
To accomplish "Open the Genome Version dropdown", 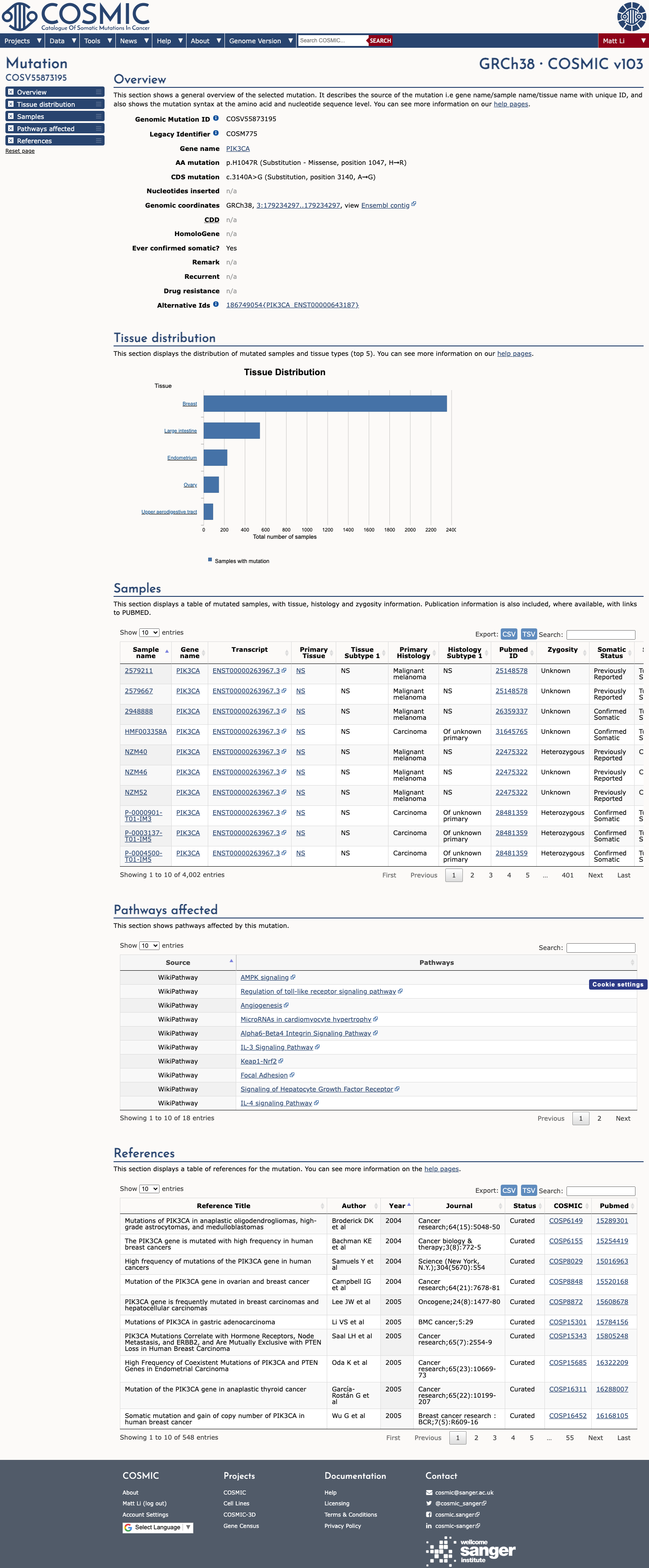I will click(x=261, y=41).
